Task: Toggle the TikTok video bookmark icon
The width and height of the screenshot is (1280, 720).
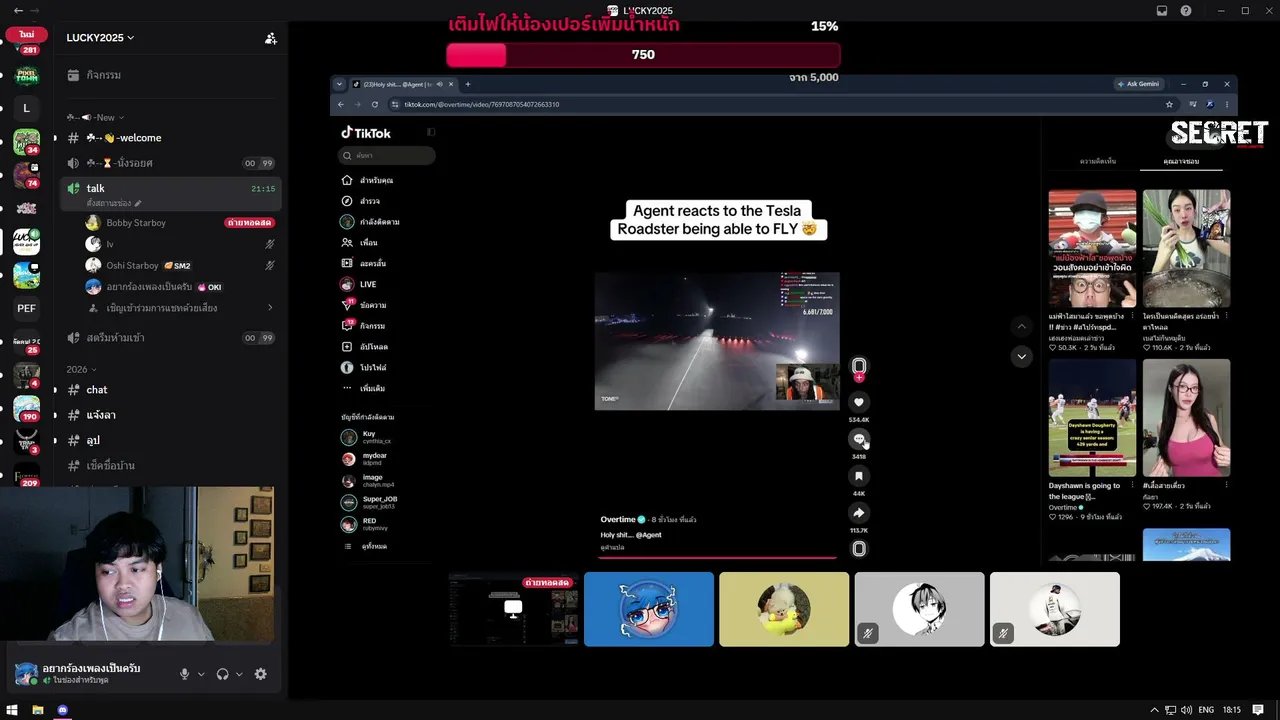Action: 858,476
